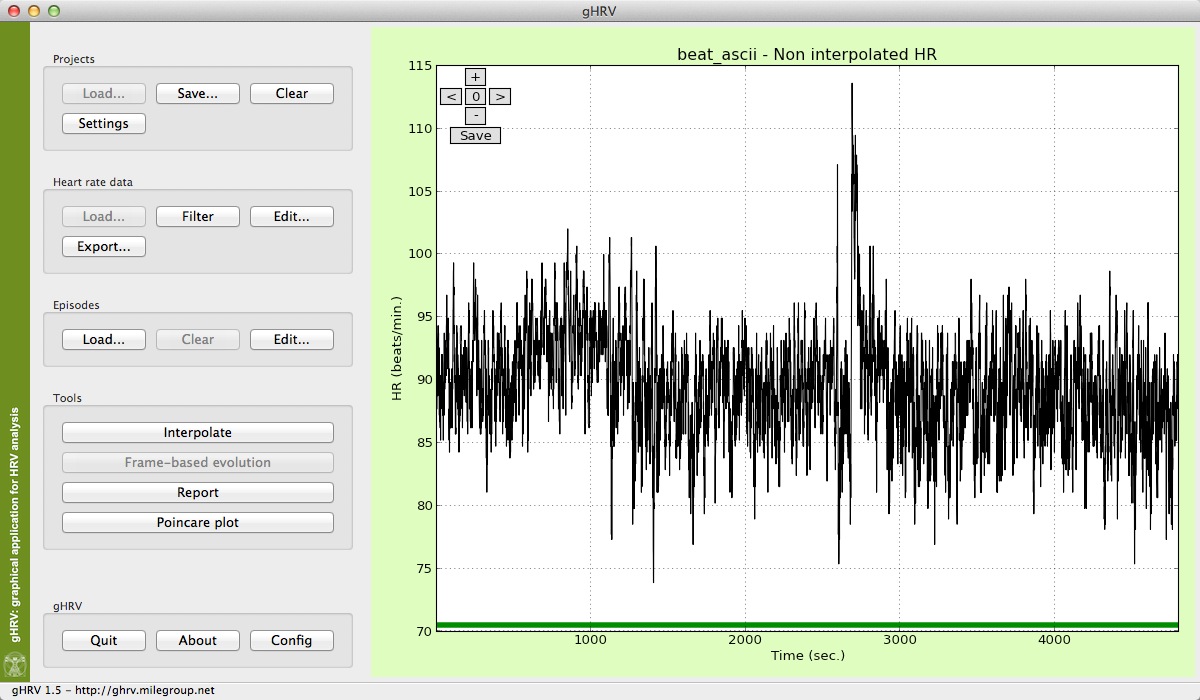Open the Config dialog
1200x700 pixels.
coord(292,640)
